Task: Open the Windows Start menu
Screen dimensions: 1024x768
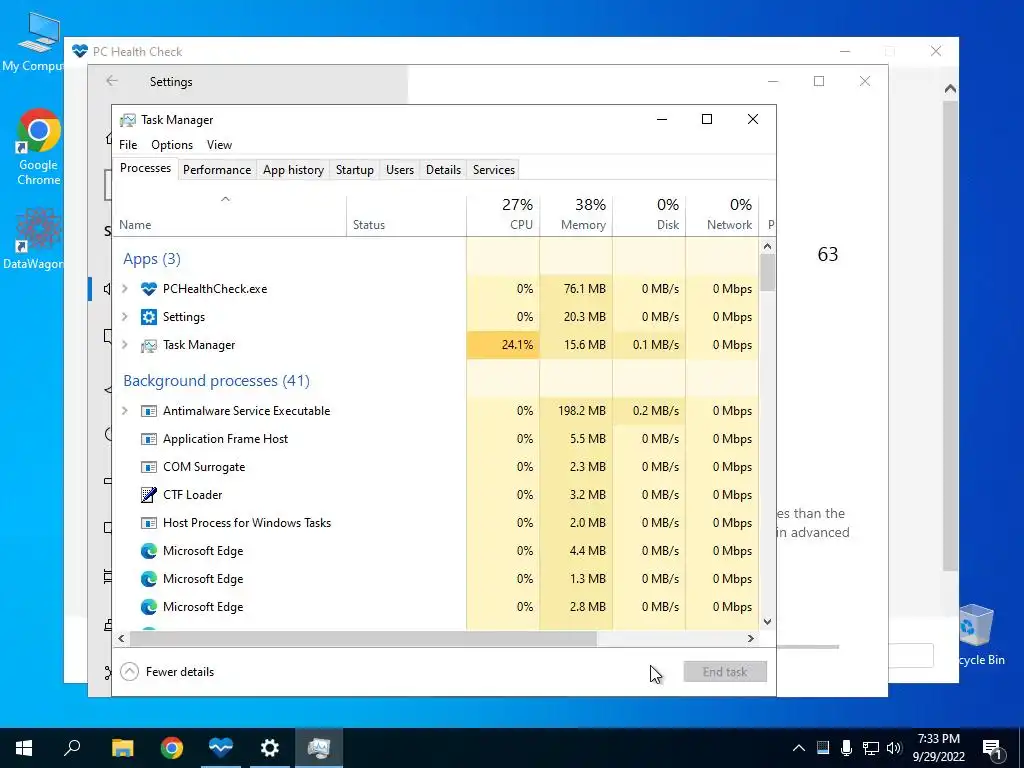Action: (24, 748)
